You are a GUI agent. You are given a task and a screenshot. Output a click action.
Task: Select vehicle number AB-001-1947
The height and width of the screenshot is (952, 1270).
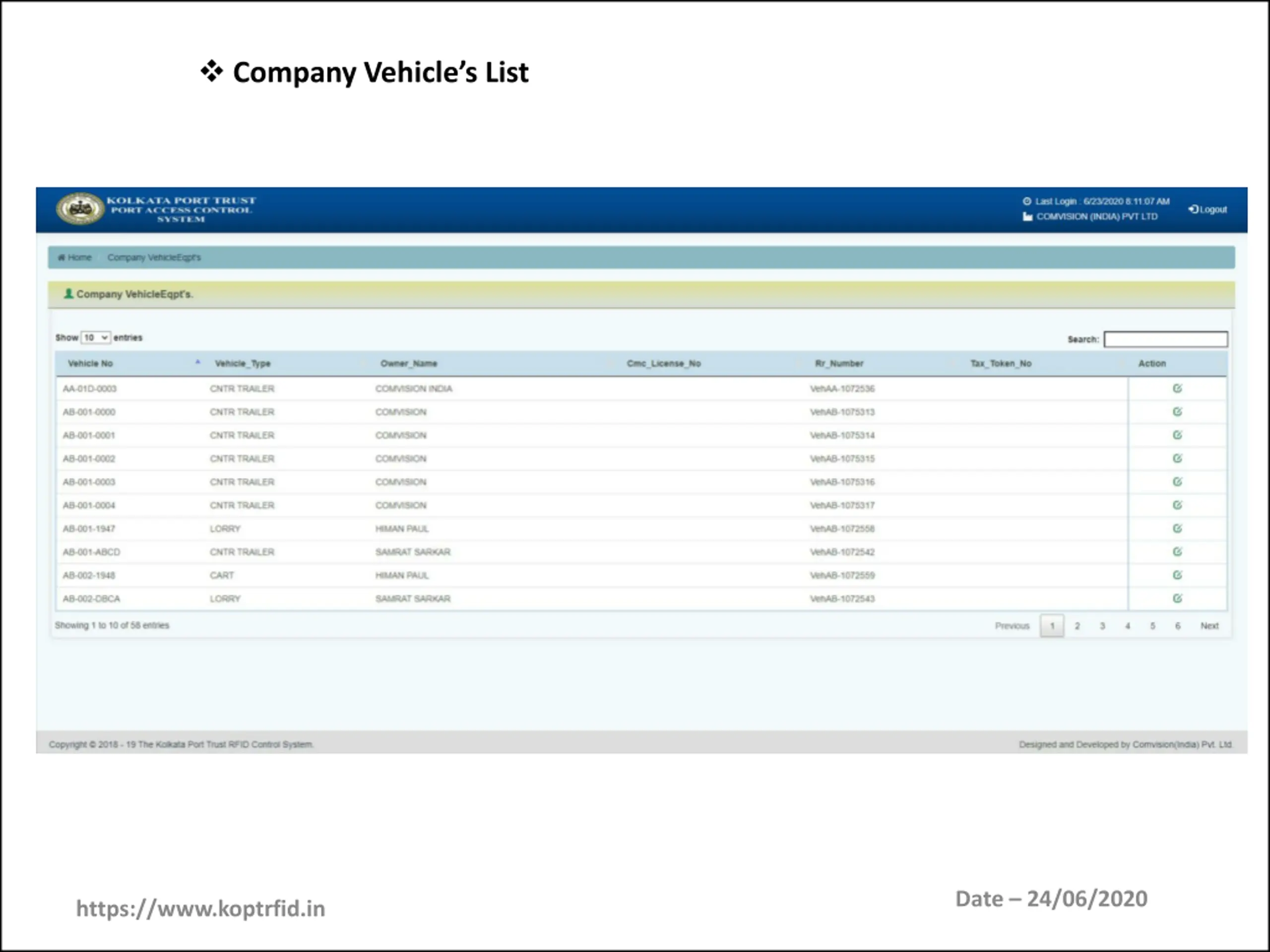89,529
